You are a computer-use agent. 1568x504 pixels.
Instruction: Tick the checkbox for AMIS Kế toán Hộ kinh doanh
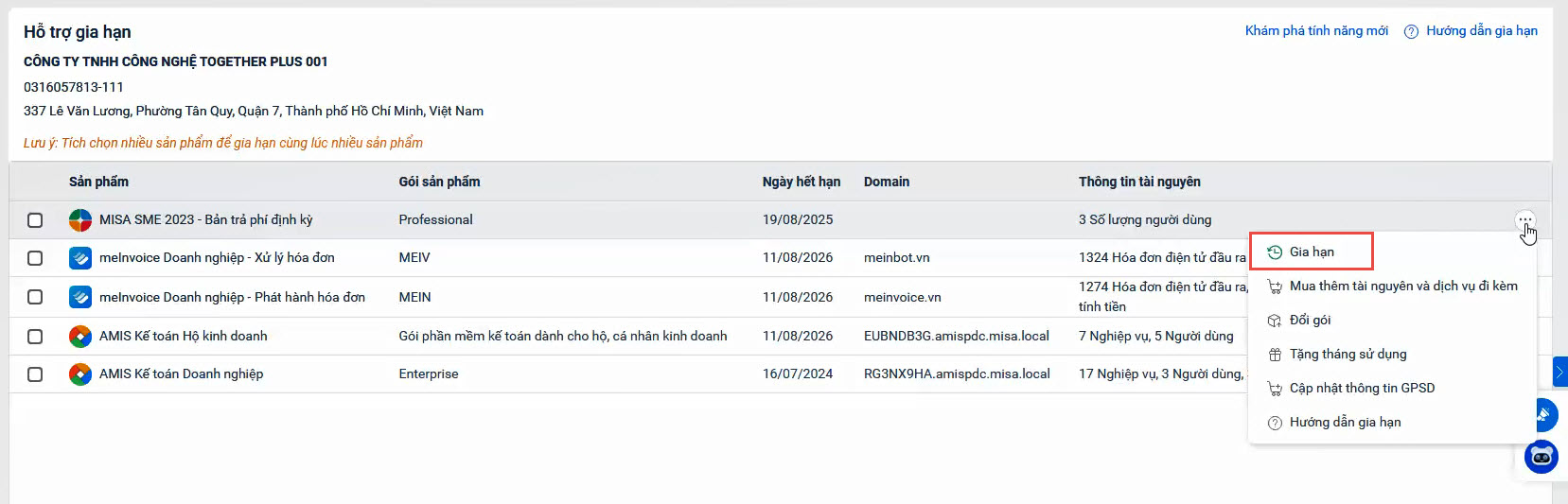tap(35, 336)
